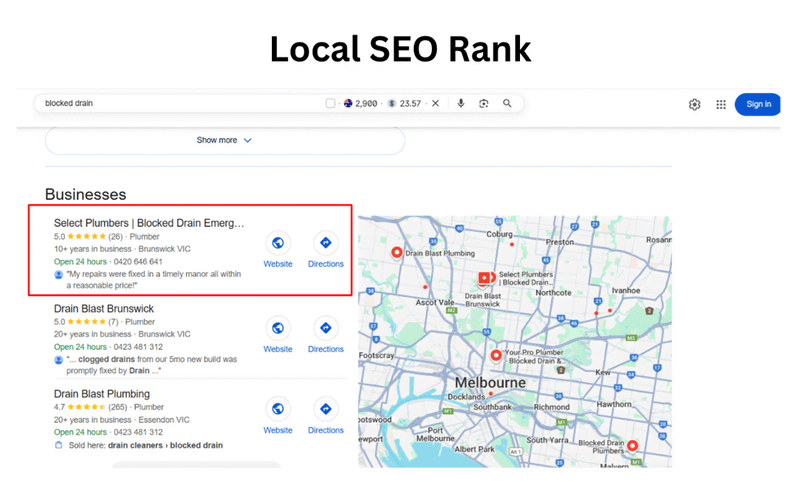
Task: Get Directions to Select Plumbers
Action: click(x=325, y=243)
